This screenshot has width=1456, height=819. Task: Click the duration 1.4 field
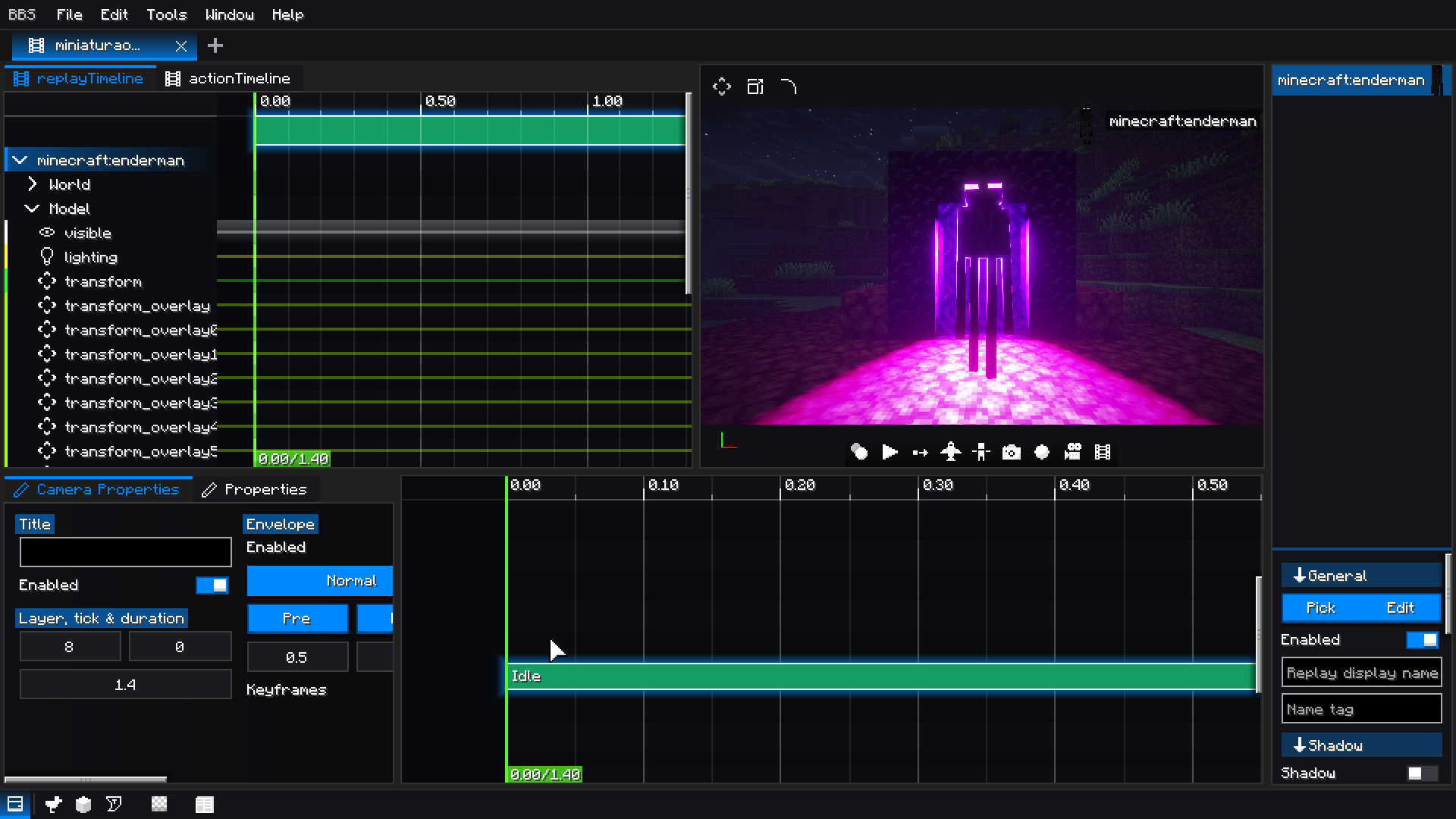pos(126,685)
